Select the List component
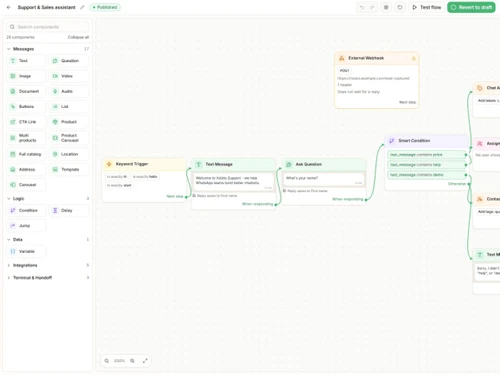 pyautogui.click(x=69, y=107)
